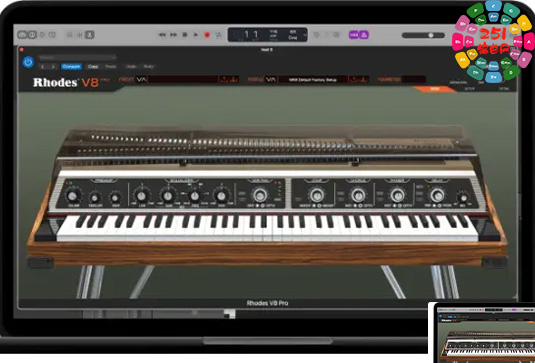Click the Compare button
The height and width of the screenshot is (363, 535).
pyautogui.click(x=71, y=67)
